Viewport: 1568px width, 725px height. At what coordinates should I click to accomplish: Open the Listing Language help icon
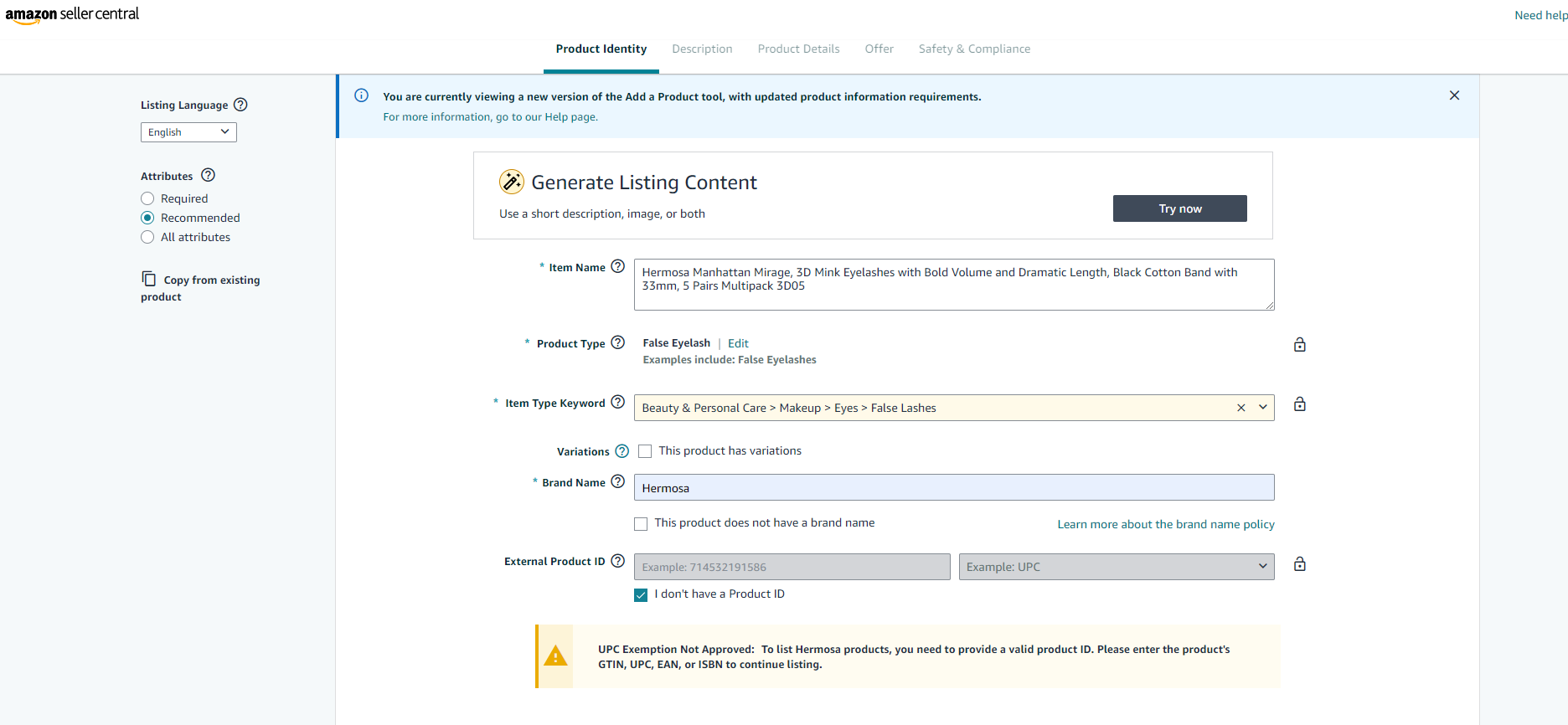(240, 105)
